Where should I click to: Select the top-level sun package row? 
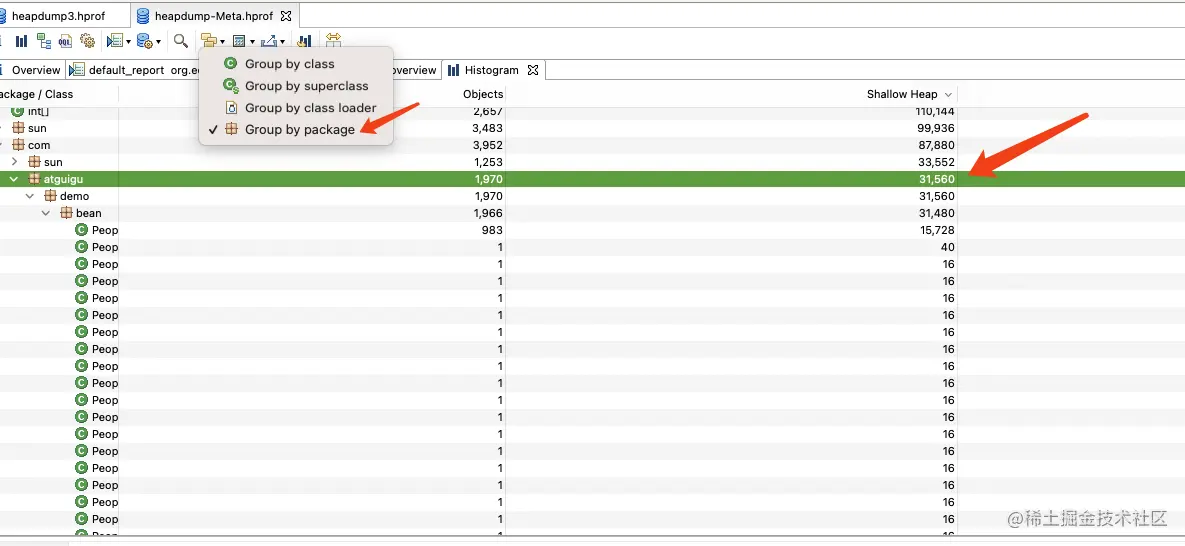click(592, 128)
